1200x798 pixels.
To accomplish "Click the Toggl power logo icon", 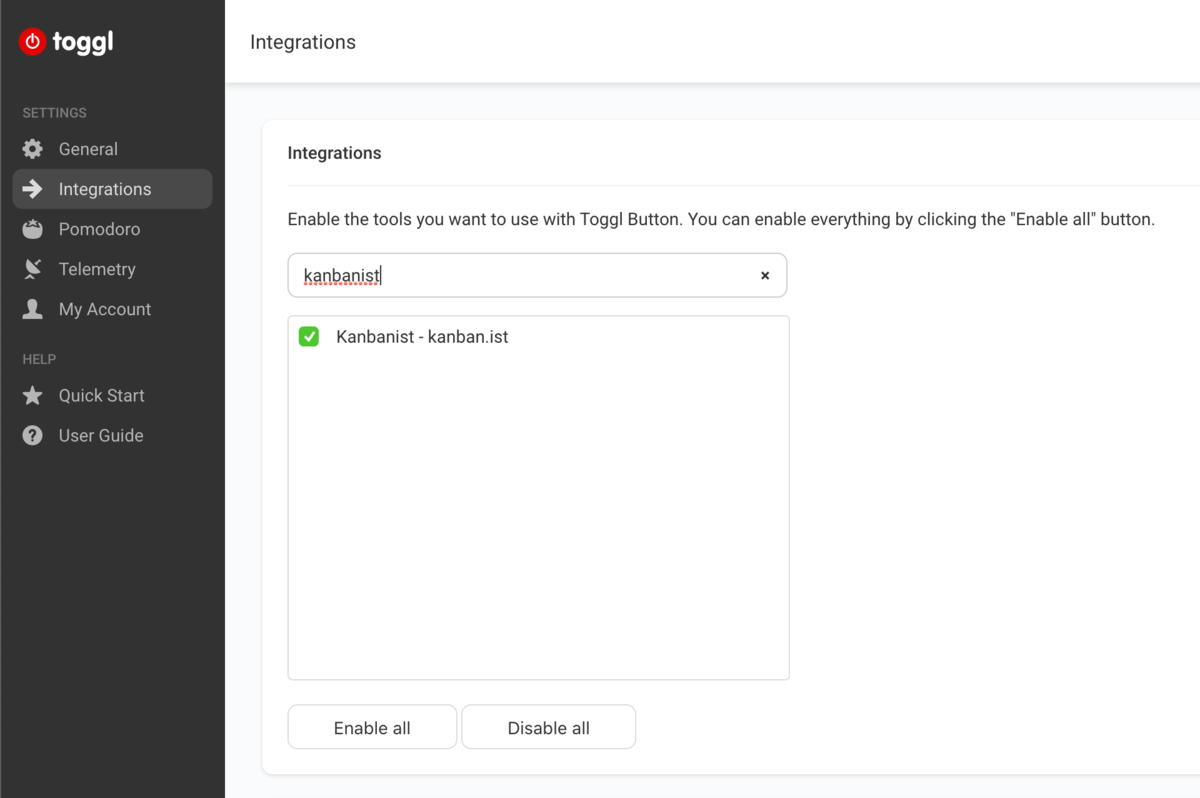I will pos(32,42).
